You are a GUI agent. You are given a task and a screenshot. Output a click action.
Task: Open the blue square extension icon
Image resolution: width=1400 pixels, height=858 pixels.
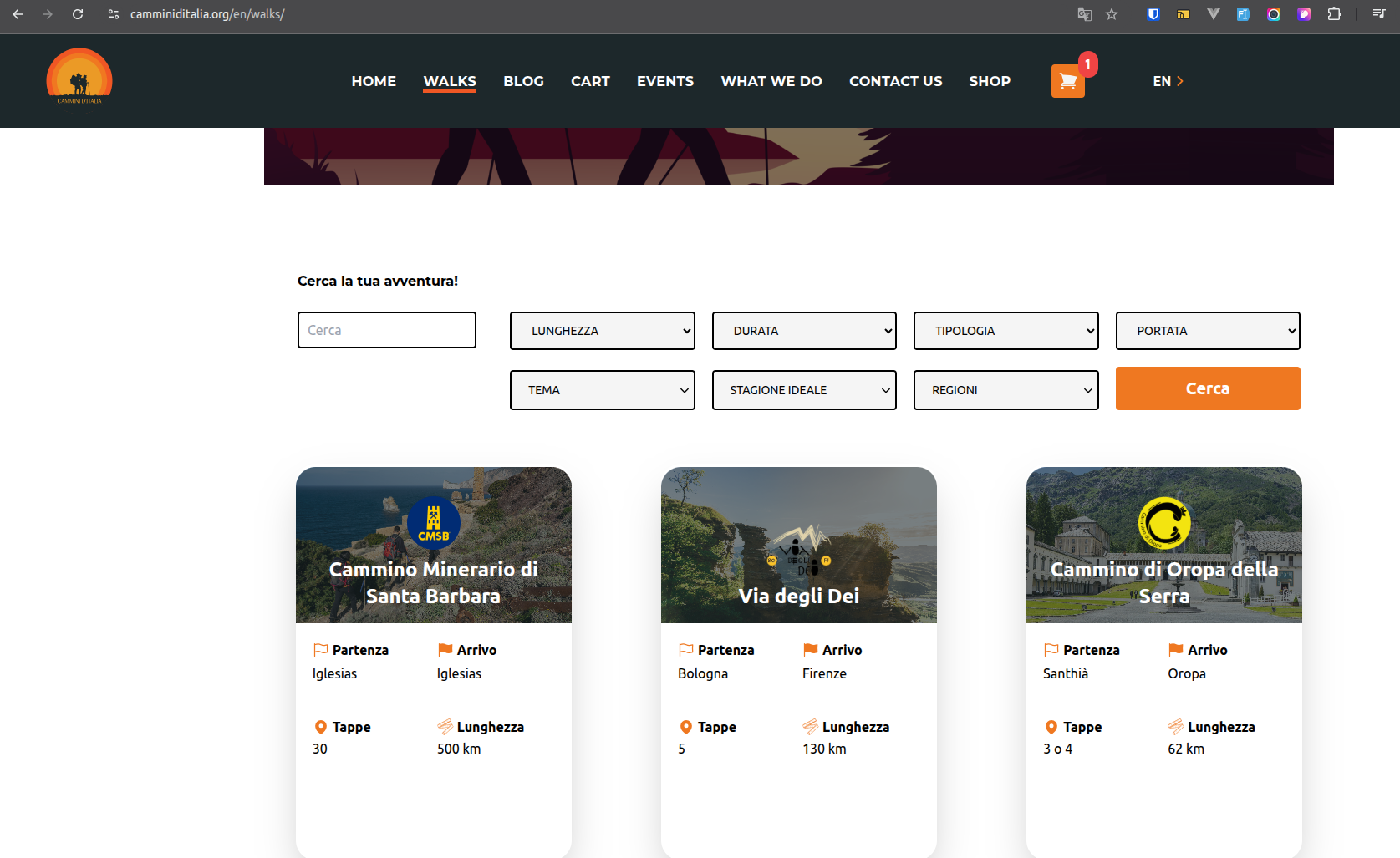(x=1244, y=14)
